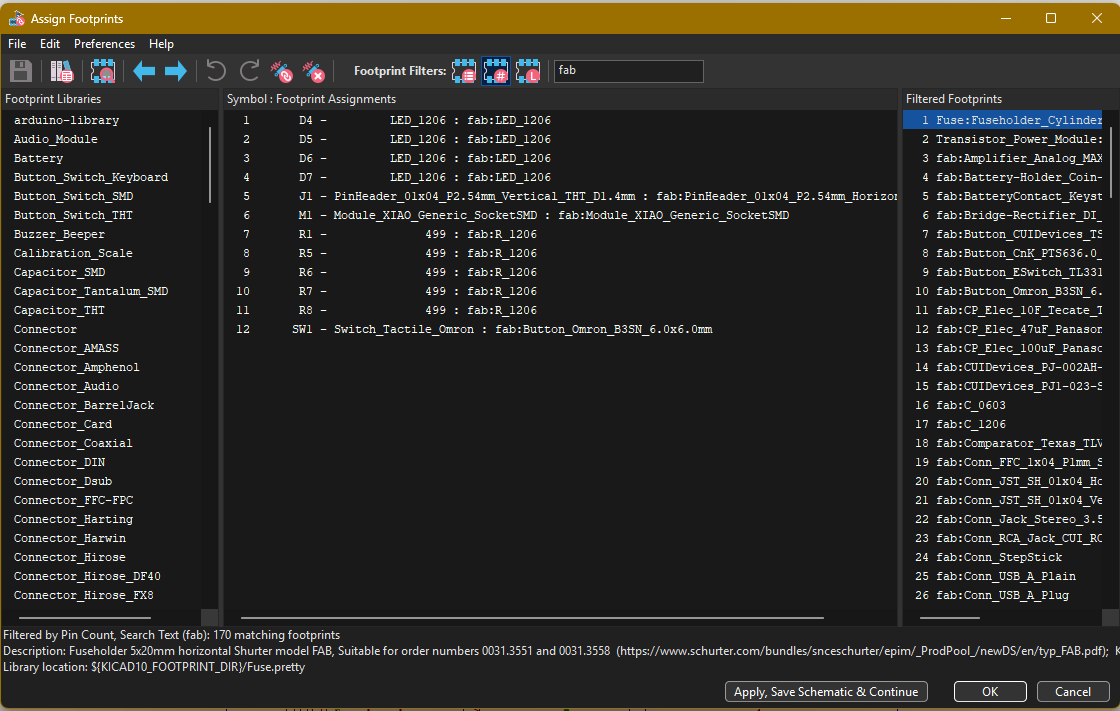Select the Capacitor_Tantalum_SMD library
The image size is (1120, 711).
coord(91,291)
